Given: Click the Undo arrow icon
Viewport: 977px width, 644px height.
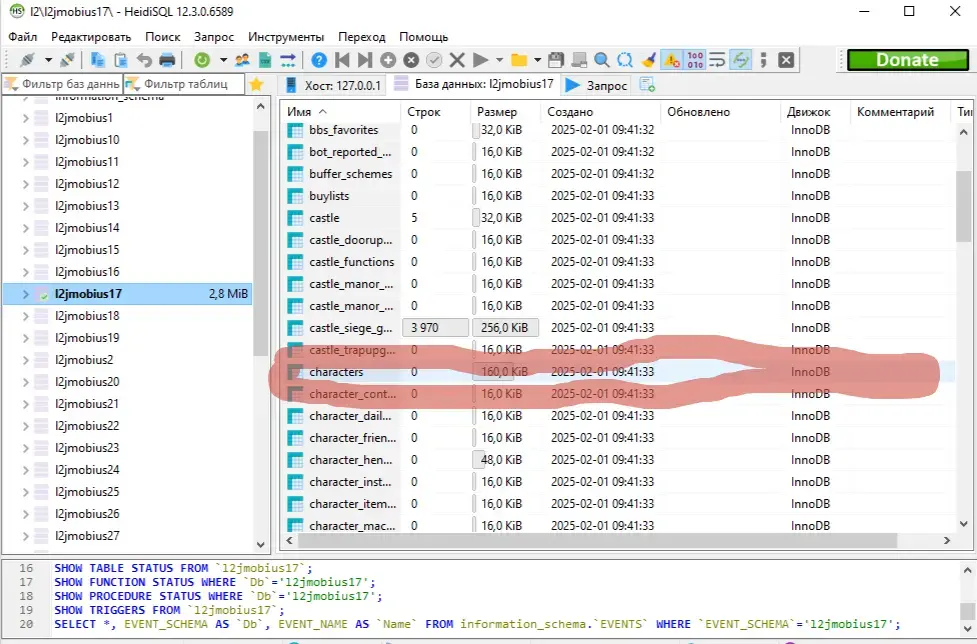Looking at the screenshot, I should [144, 60].
